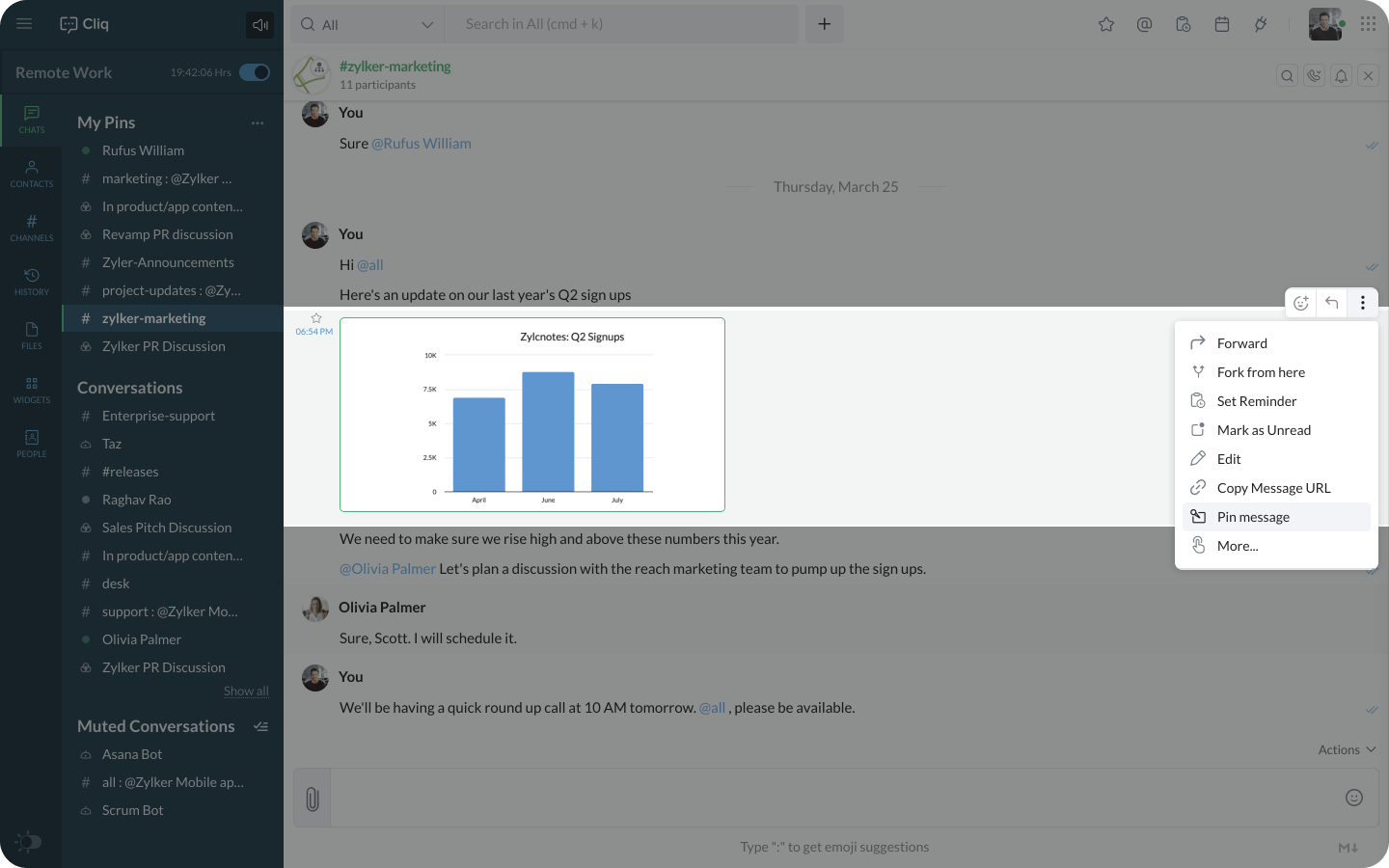Screen dimensions: 1389x868
Task: Expand the Actions dropdown above composer
Action: pos(1347,749)
